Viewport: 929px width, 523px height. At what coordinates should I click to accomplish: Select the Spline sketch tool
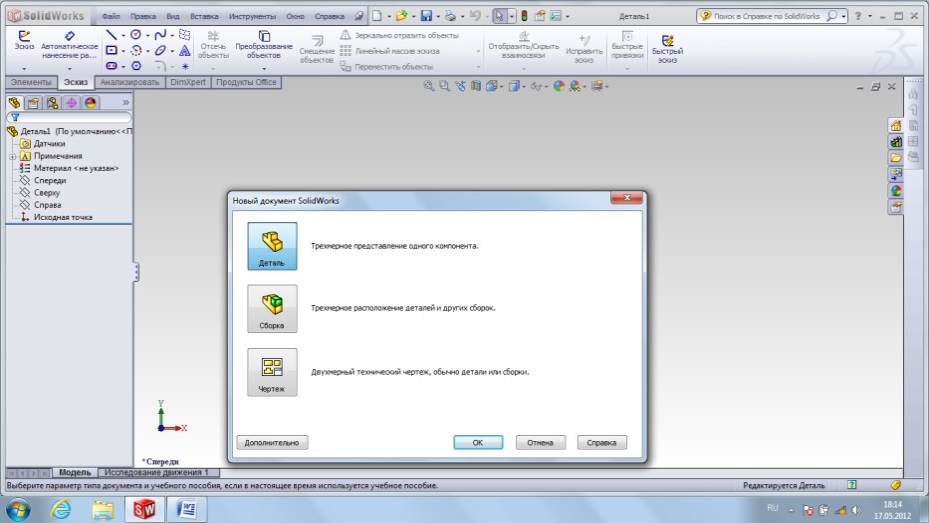tap(160, 36)
